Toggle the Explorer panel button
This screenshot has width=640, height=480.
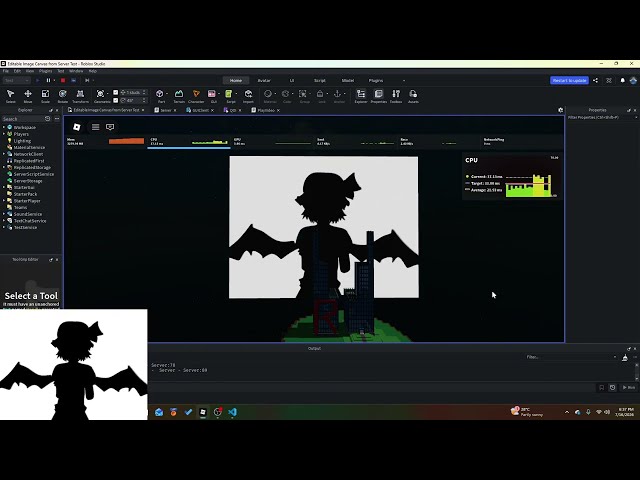(361, 96)
